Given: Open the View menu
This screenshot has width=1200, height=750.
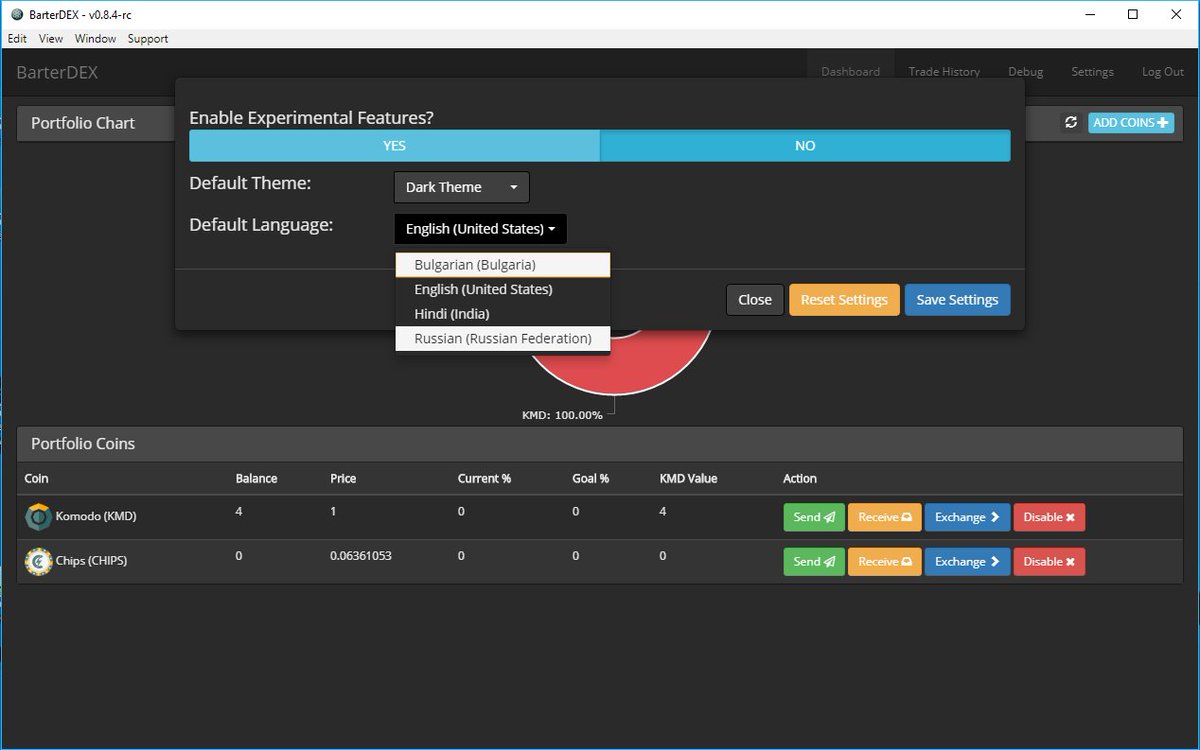Looking at the screenshot, I should click(51, 39).
